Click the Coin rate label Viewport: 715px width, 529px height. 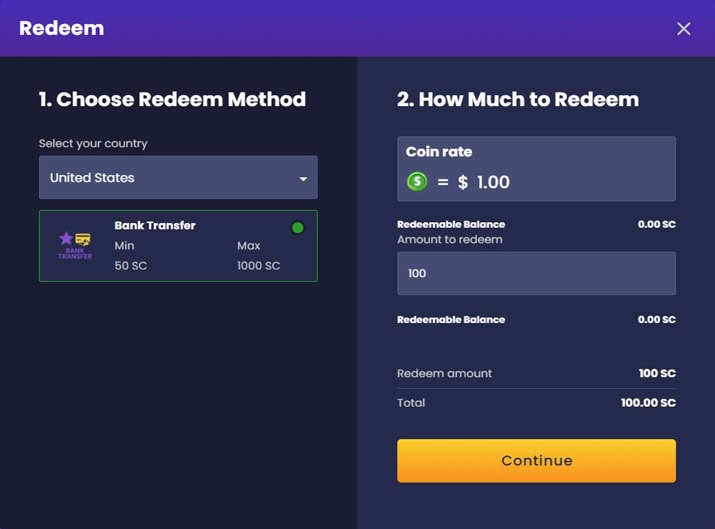coord(439,152)
